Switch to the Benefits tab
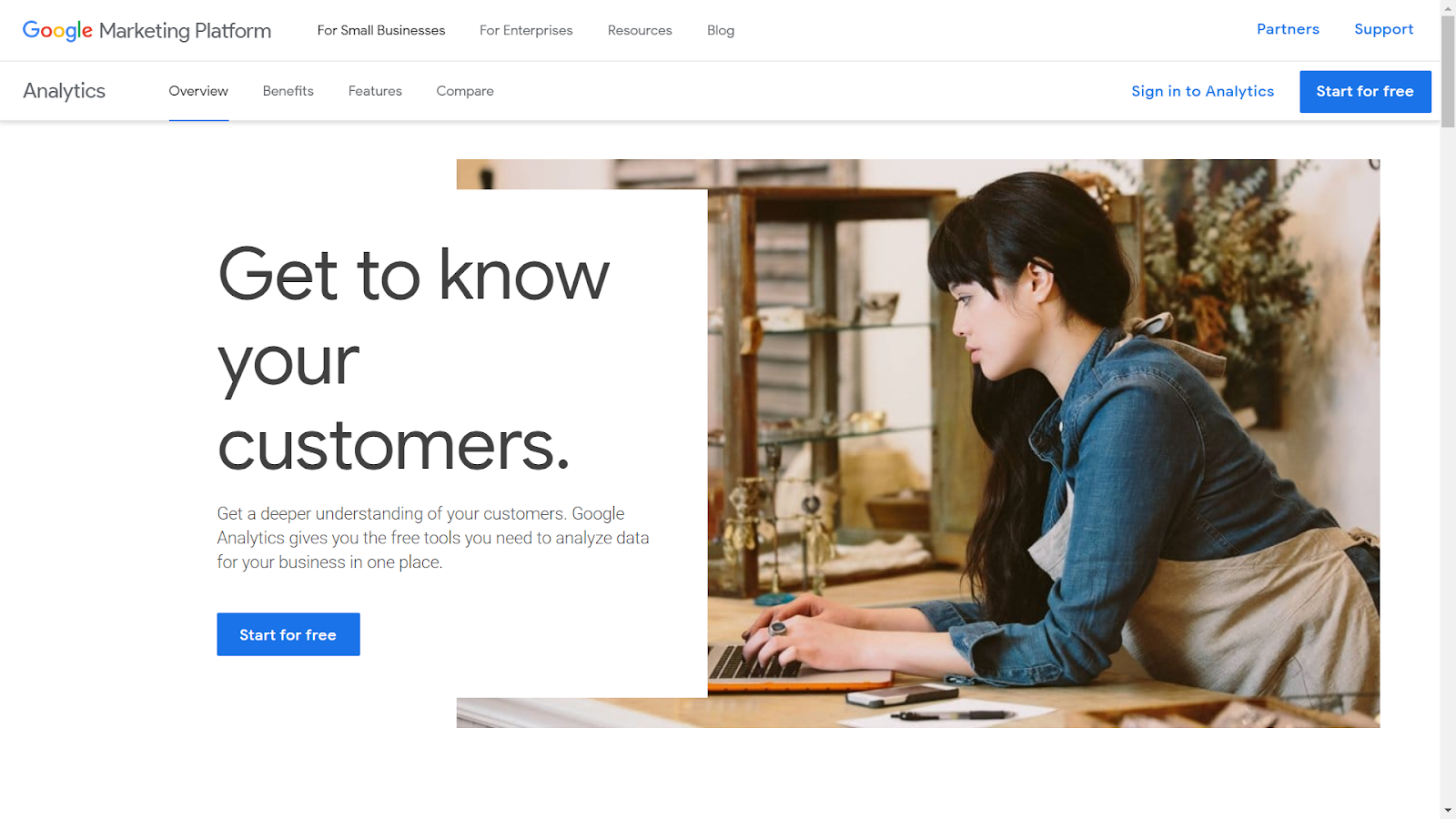 (x=288, y=91)
